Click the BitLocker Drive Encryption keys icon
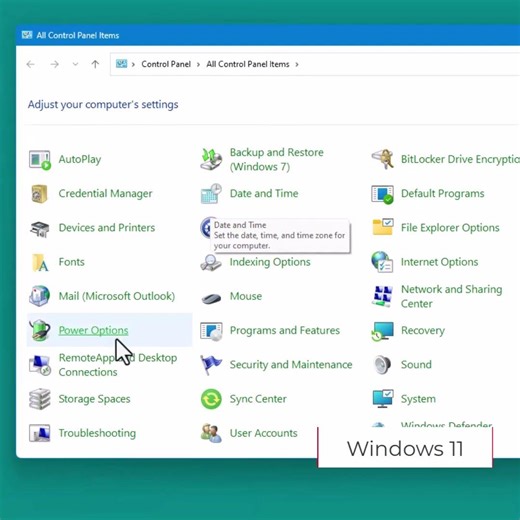This screenshot has height=520, width=520. [x=382, y=159]
